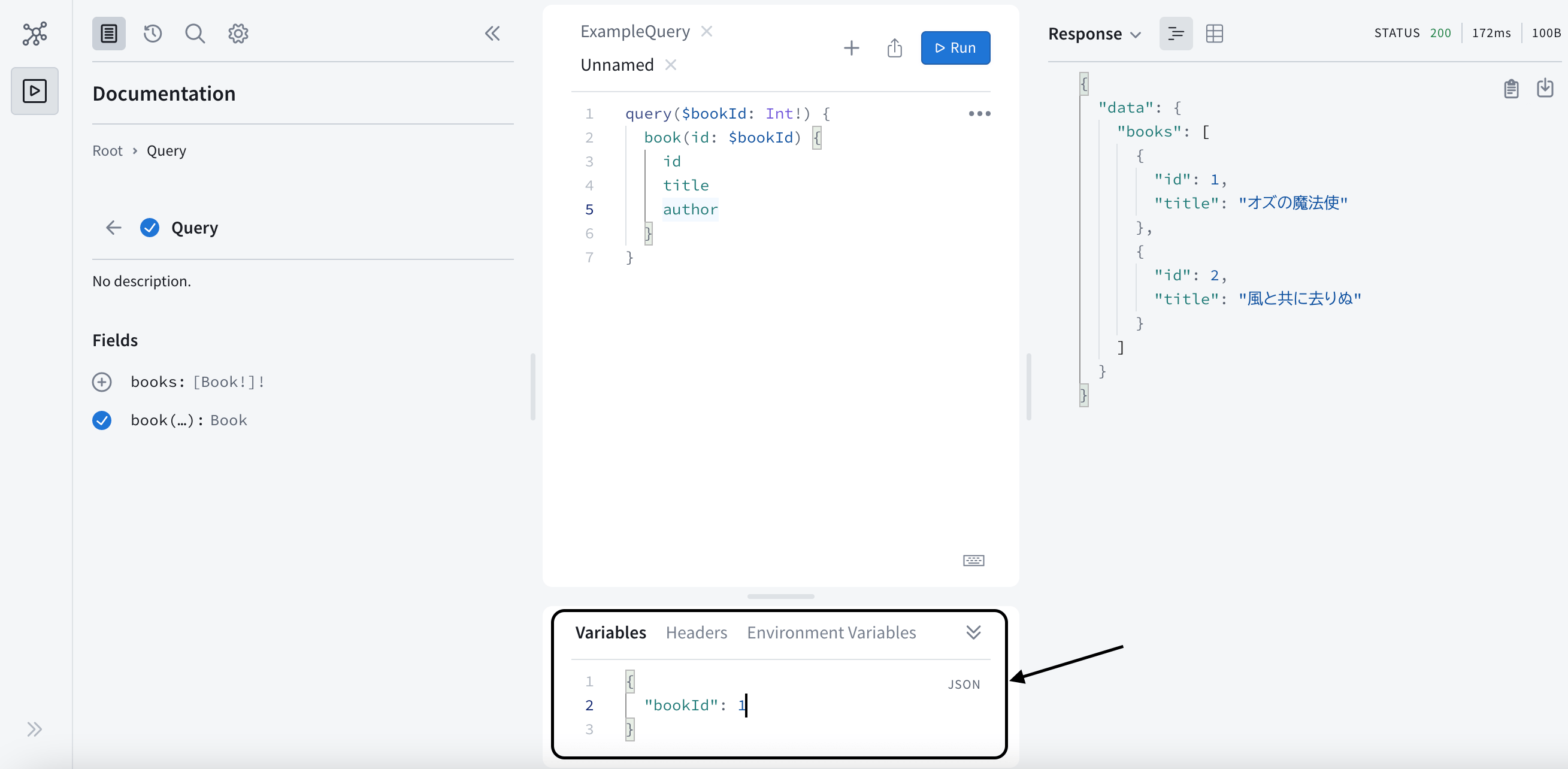Add a new operation tab with plus
This screenshot has height=769, width=1568.
pyautogui.click(x=852, y=47)
